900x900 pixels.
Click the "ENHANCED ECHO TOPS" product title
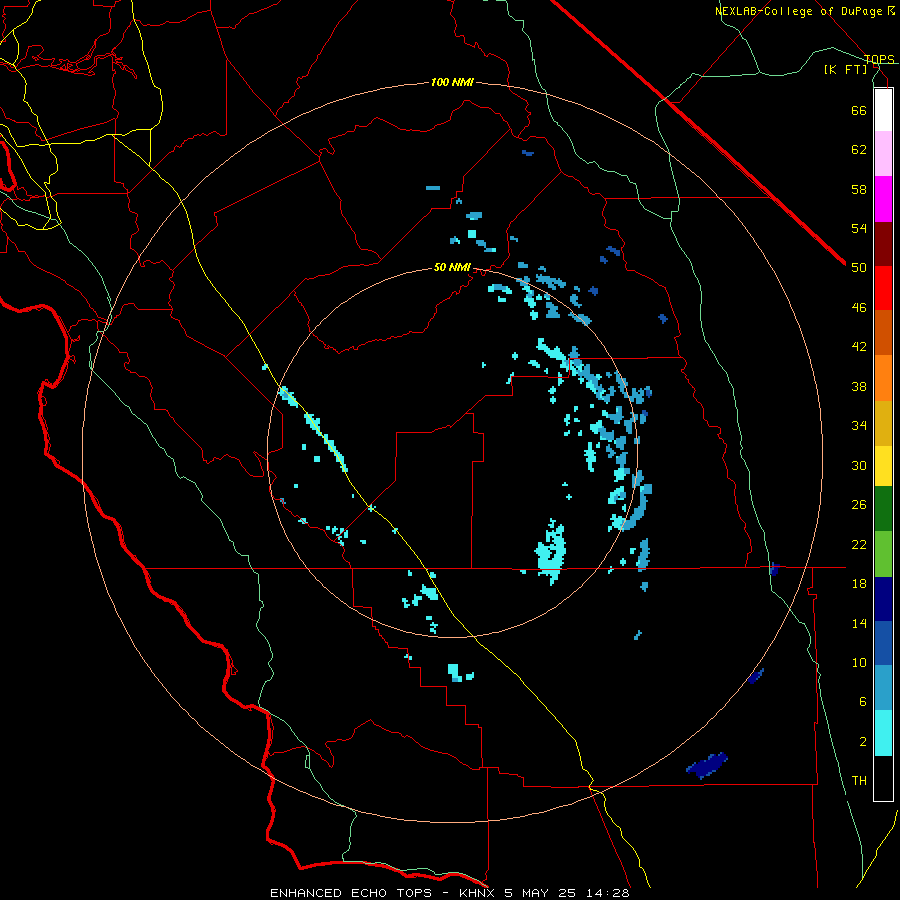[x=351, y=893]
